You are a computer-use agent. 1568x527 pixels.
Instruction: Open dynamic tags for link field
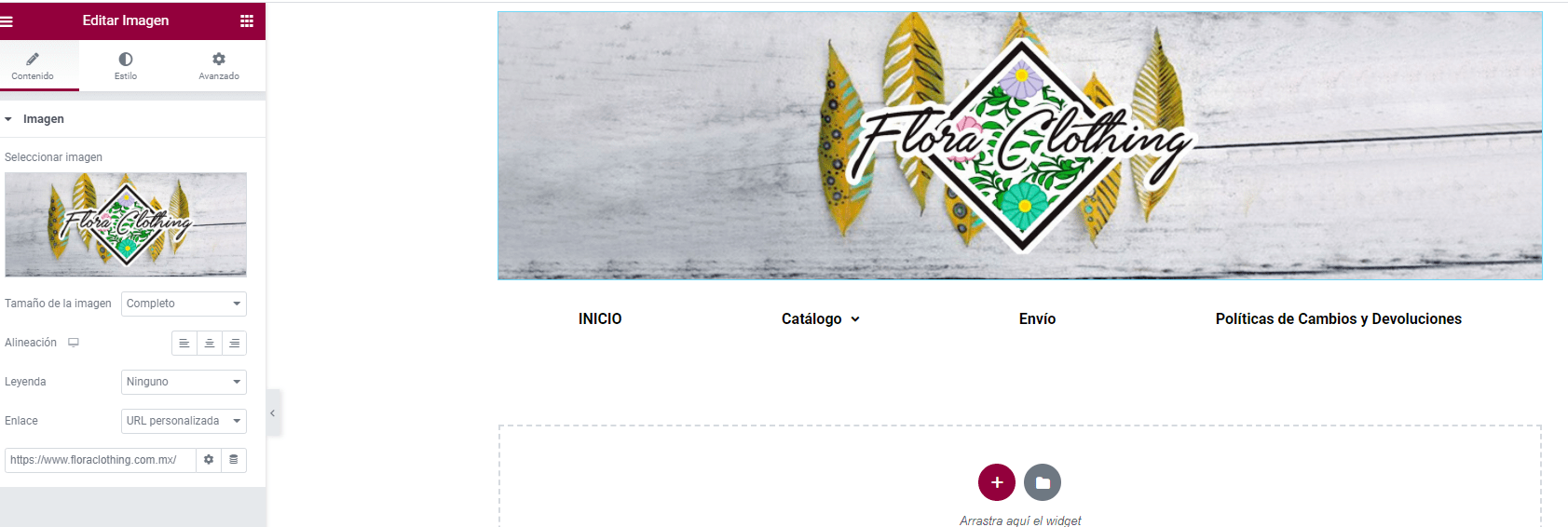pos(234,460)
